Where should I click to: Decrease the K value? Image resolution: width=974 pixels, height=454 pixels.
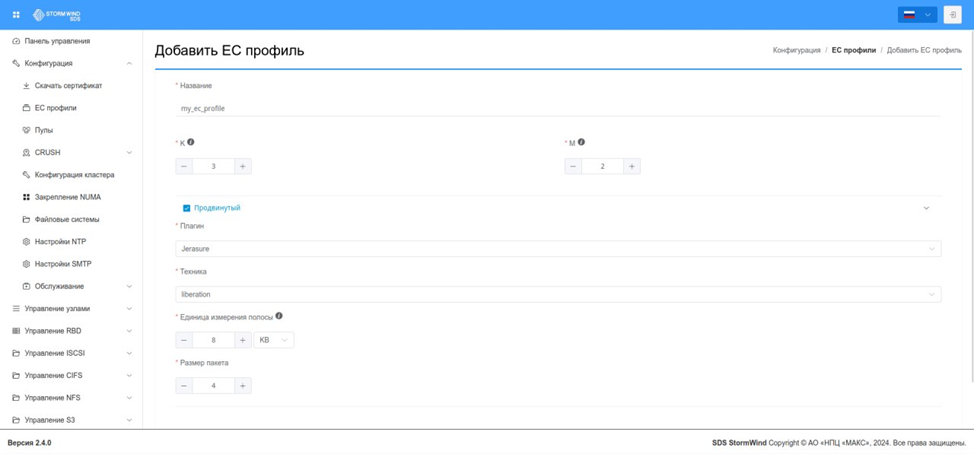point(184,166)
